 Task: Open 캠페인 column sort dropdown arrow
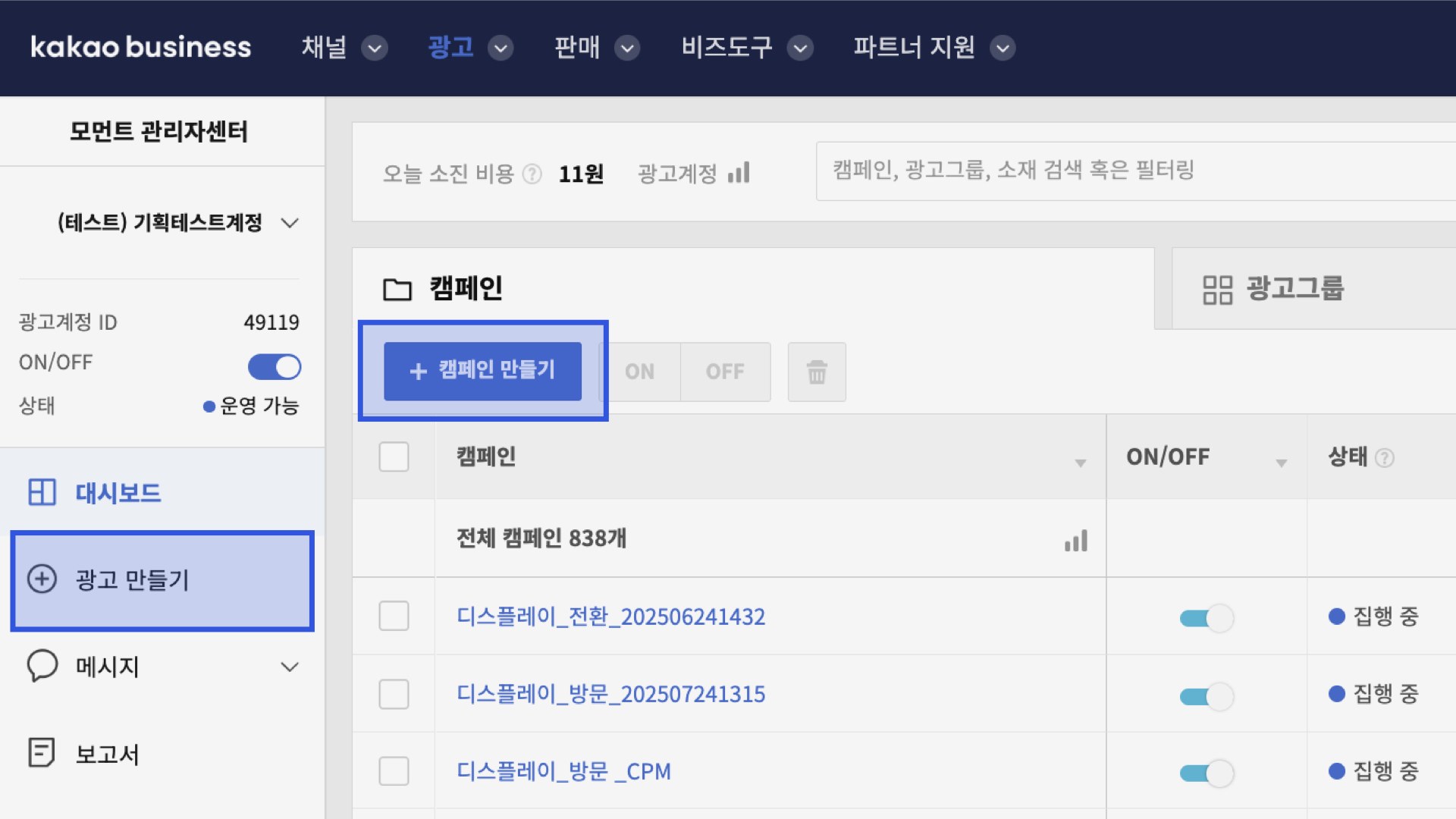point(1081,463)
